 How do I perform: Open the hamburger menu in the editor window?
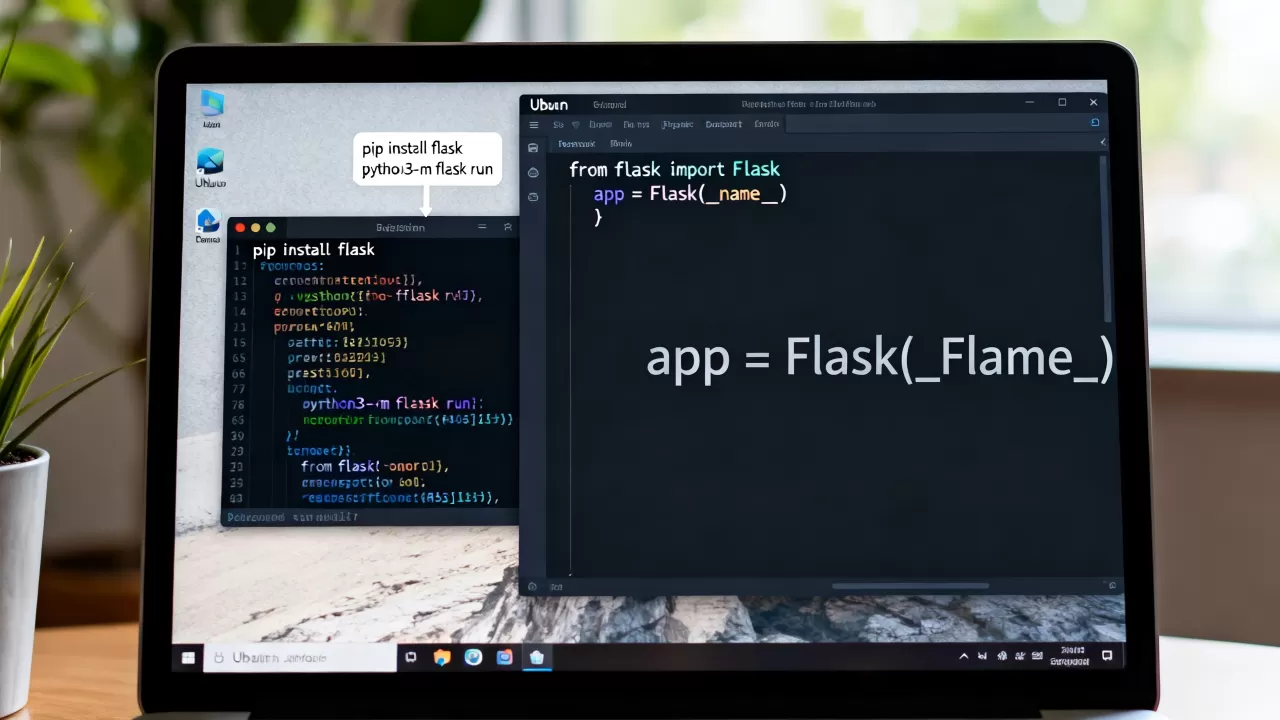click(534, 125)
